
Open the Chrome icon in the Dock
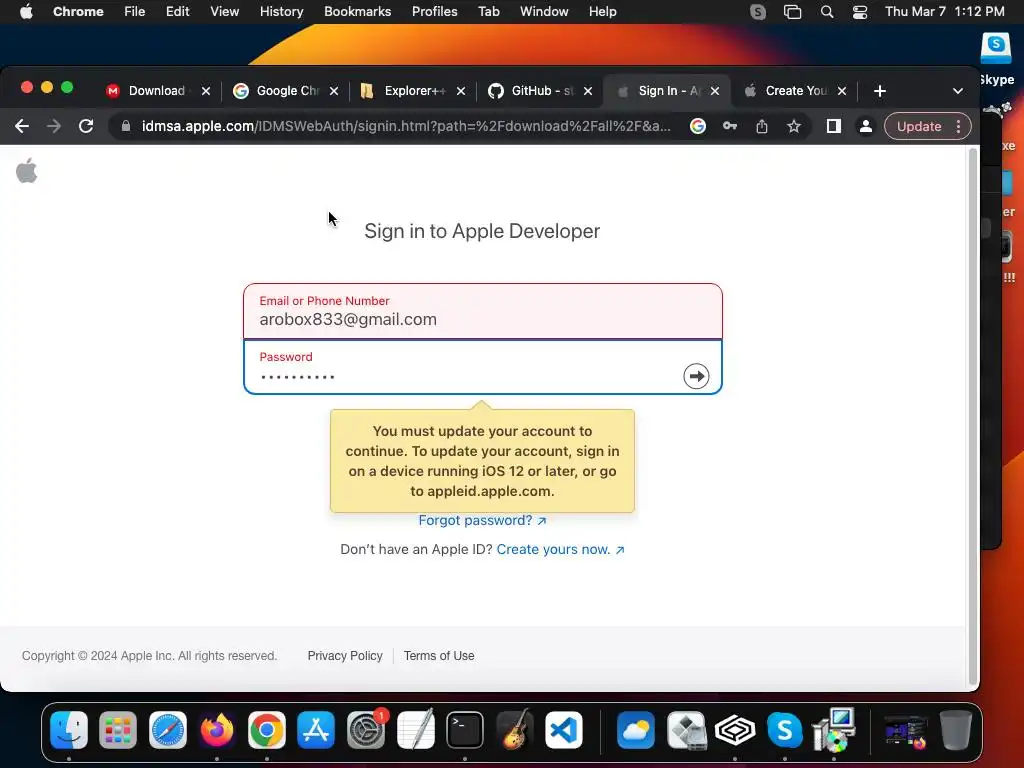[266, 729]
